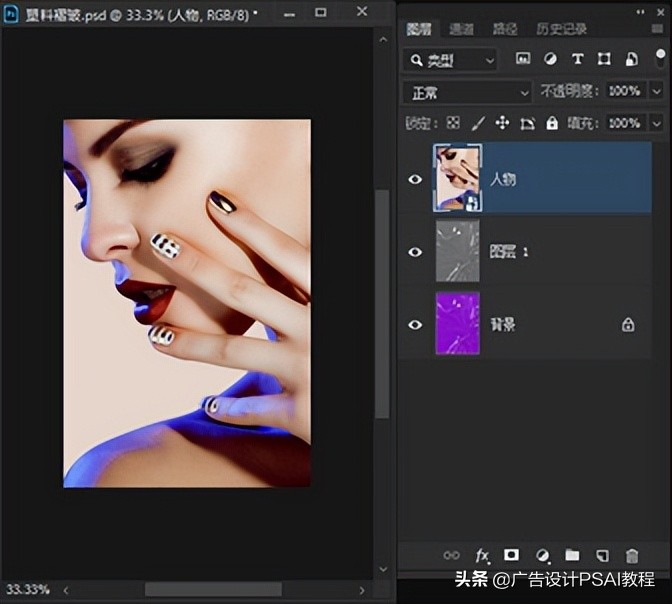The height and width of the screenshot is (604, 672).
Task: Maximize the document window
Action: click(x=321, y=12)
